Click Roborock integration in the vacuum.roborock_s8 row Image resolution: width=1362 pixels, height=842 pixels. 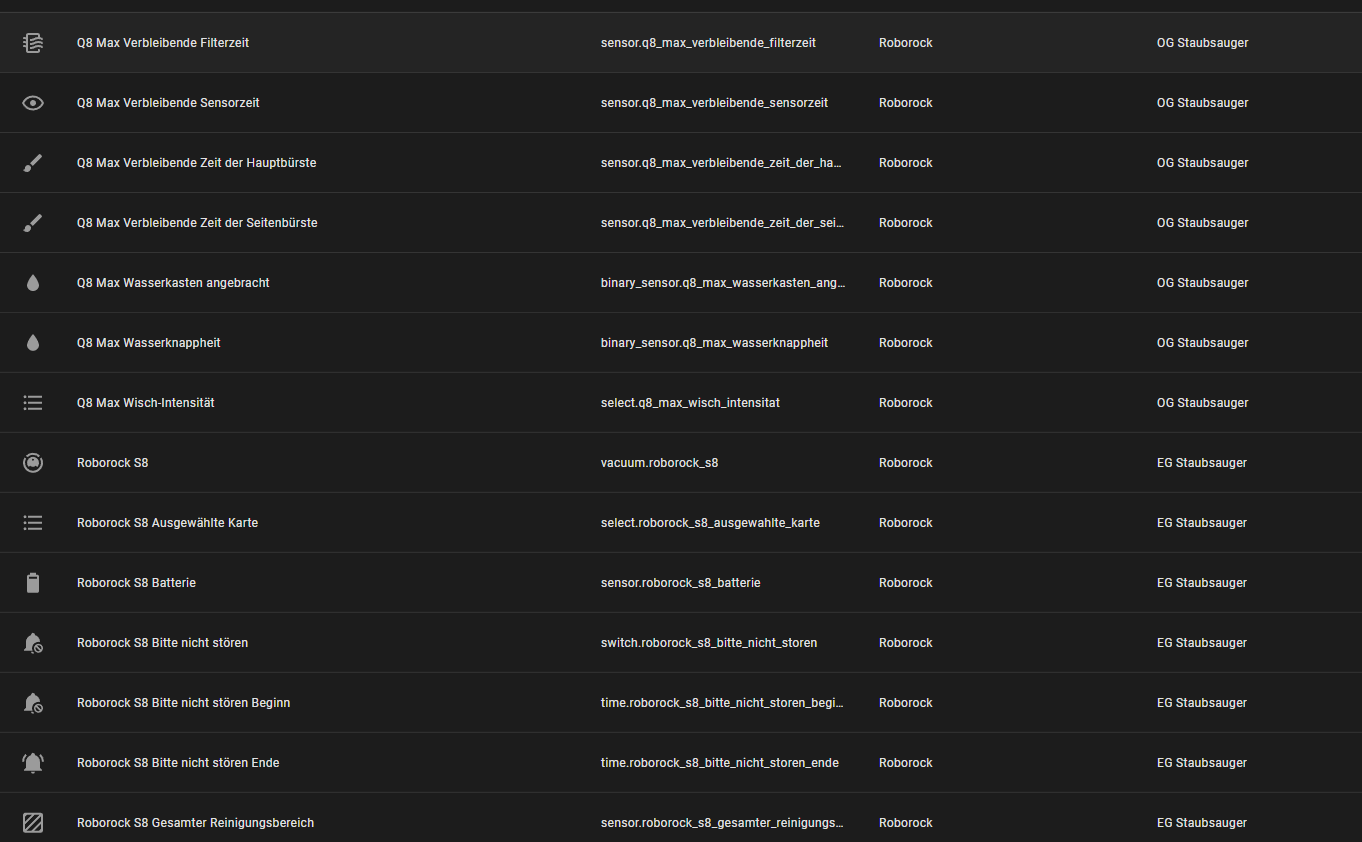[906, 463]
